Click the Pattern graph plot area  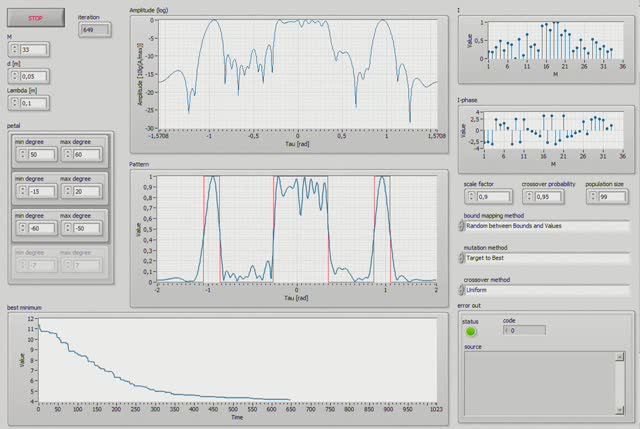[x=296, y=229]
